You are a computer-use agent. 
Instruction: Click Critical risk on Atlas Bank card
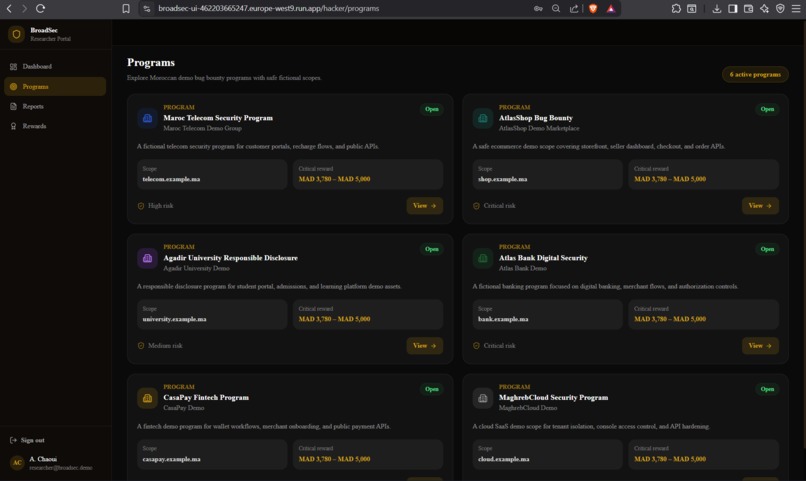click(499, 345)
